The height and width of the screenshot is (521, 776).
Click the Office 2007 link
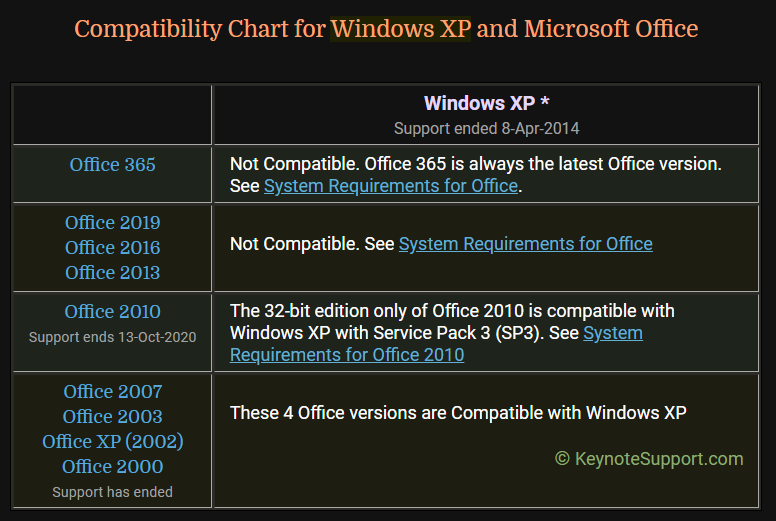click(112, 392)
